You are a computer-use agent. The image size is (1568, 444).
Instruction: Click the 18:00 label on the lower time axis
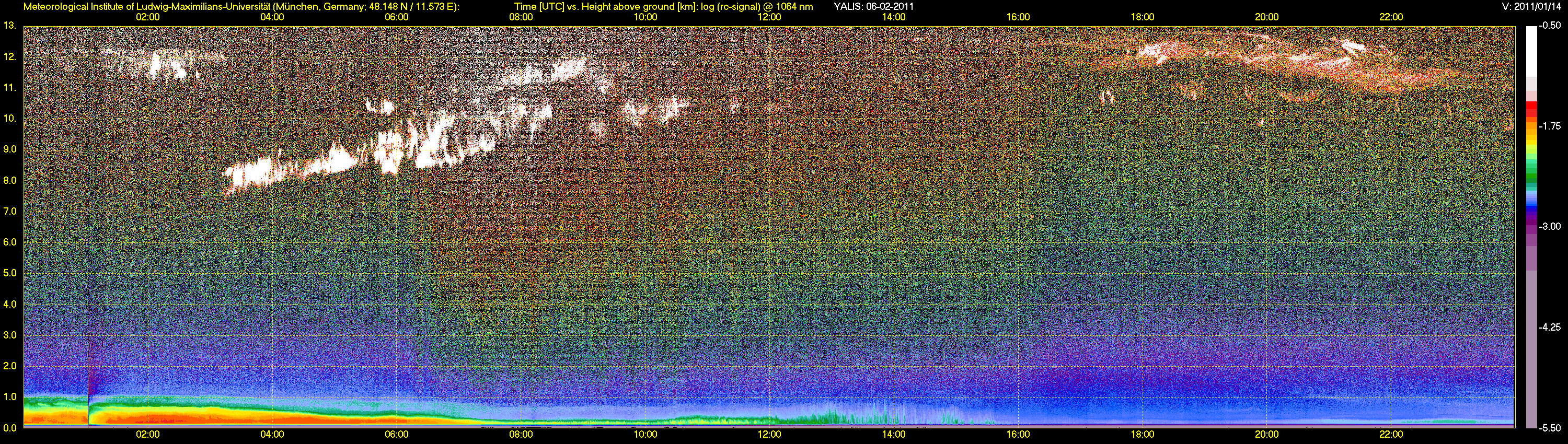(1143, 435)
